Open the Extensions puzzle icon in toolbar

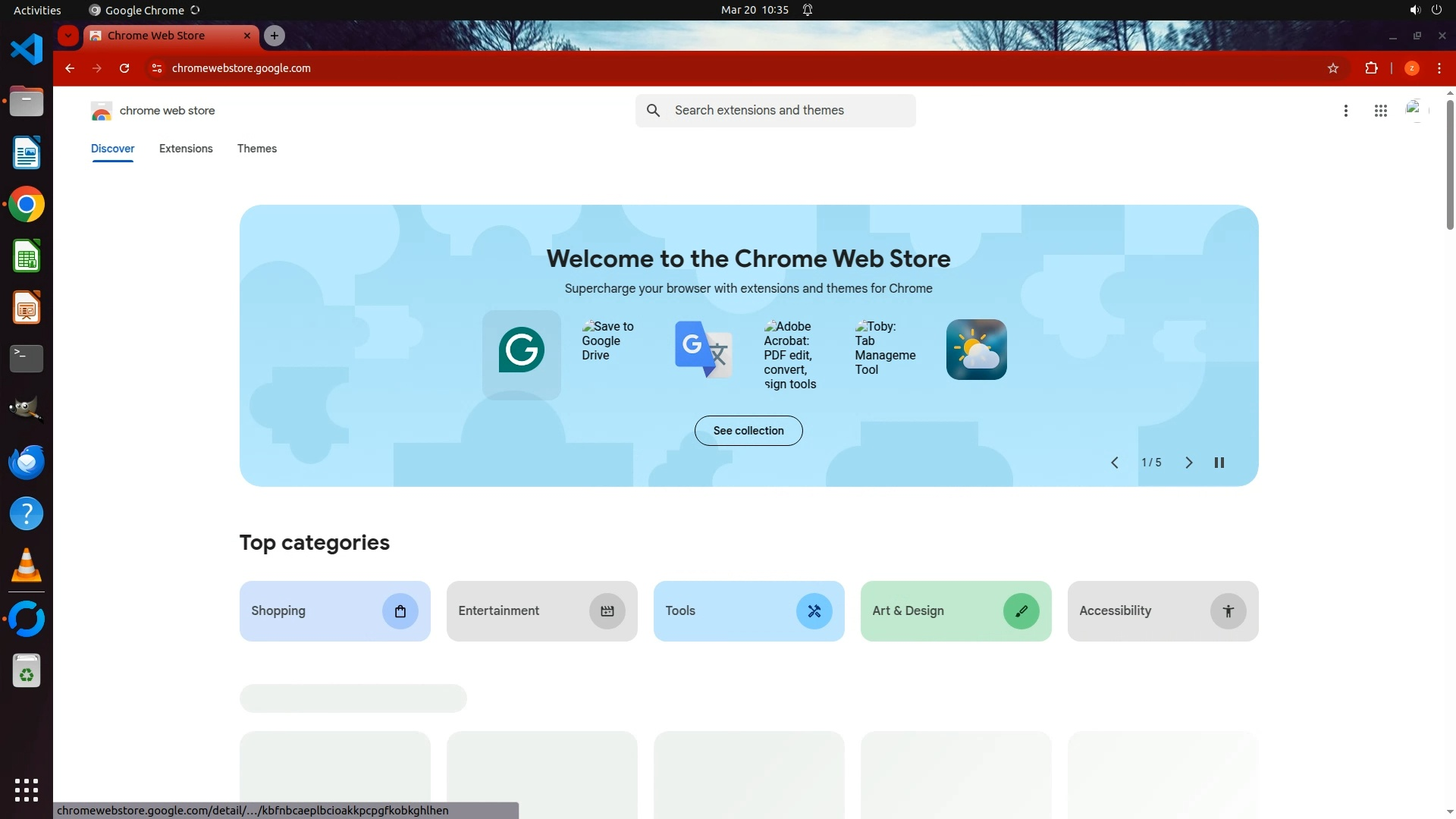pyautogui.click(x=1371, y=68)
